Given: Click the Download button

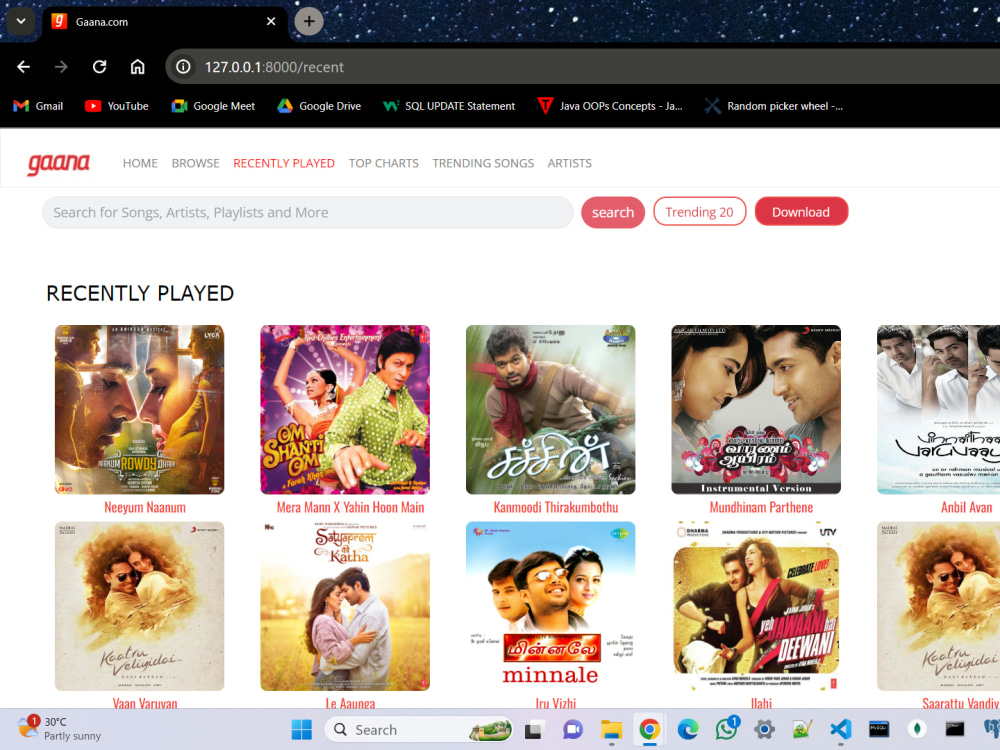Looking at the screenshot, I should click(x=801, y=212).
